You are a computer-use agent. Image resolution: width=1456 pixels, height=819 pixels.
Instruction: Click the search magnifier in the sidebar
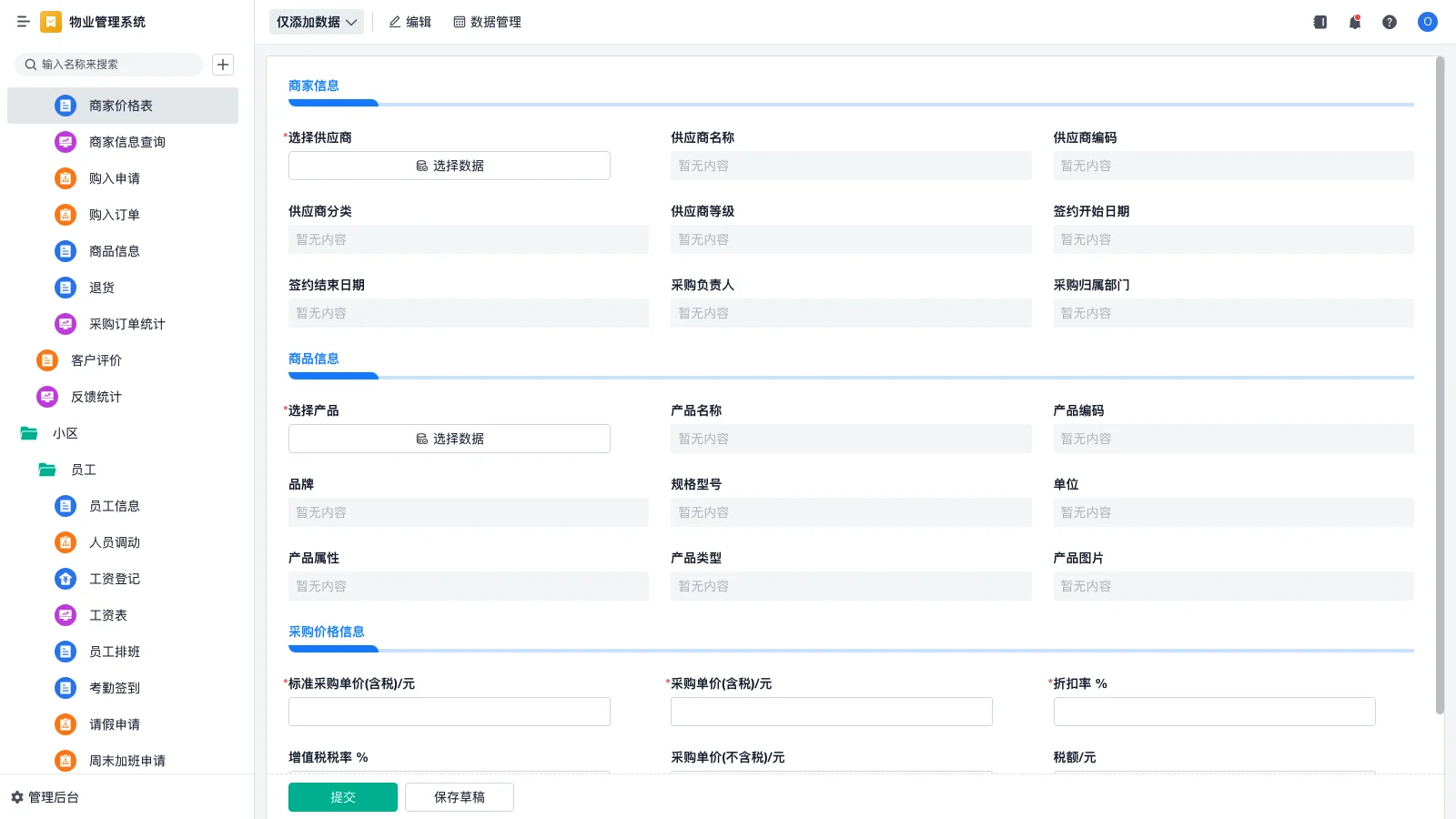pos(27,65)
